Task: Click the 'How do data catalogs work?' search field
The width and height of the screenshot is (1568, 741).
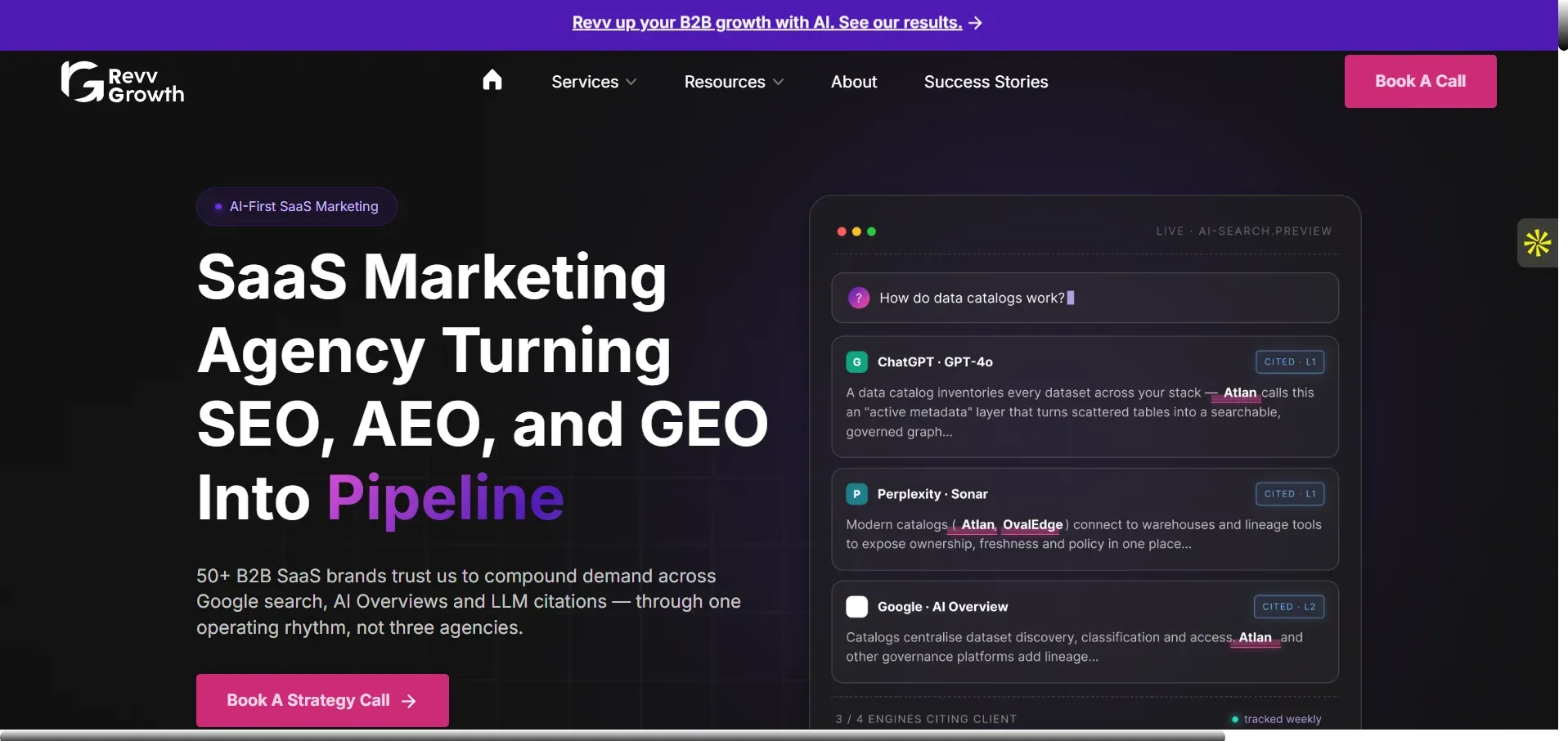Action: tap(1085, 298)
